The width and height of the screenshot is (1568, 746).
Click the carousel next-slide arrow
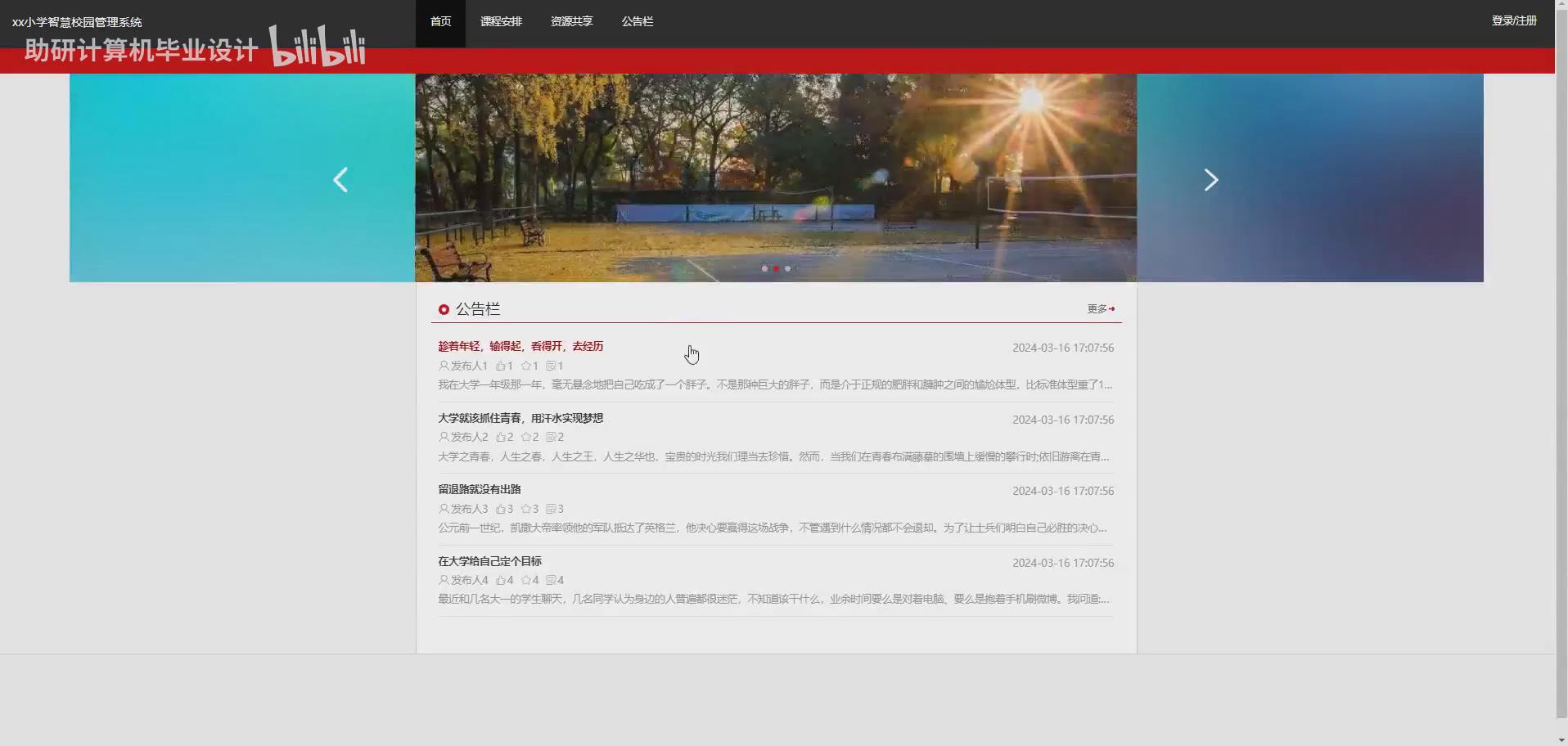click(x=1210, y=179)
